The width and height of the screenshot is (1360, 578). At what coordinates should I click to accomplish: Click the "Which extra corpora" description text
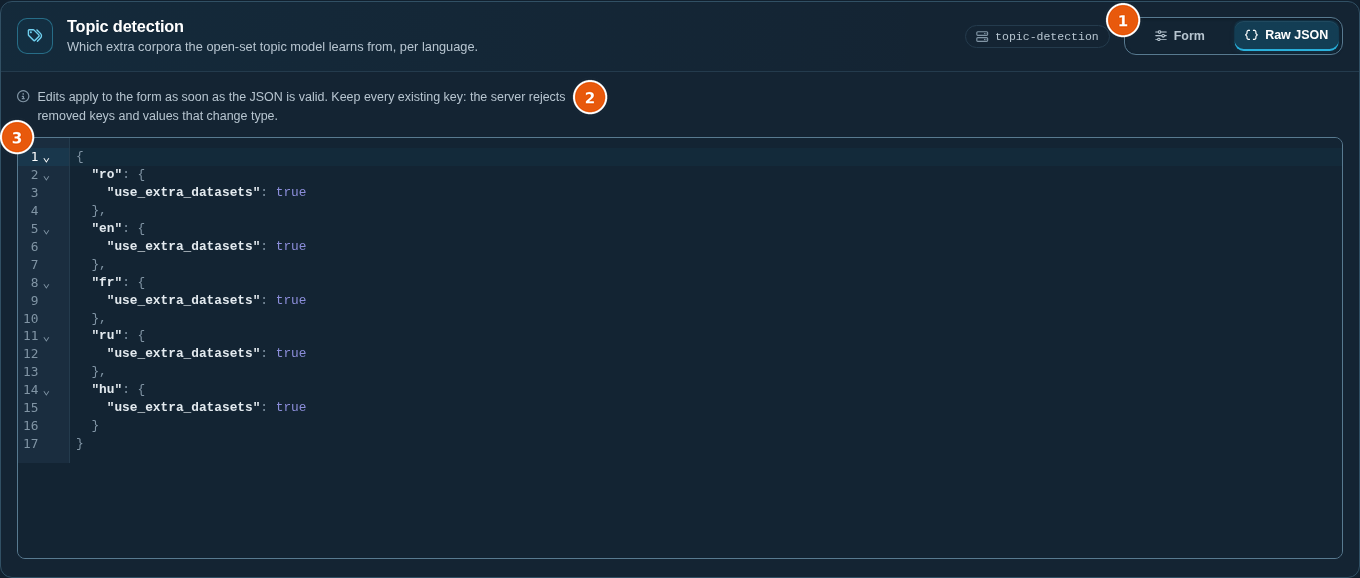point(272,46)
